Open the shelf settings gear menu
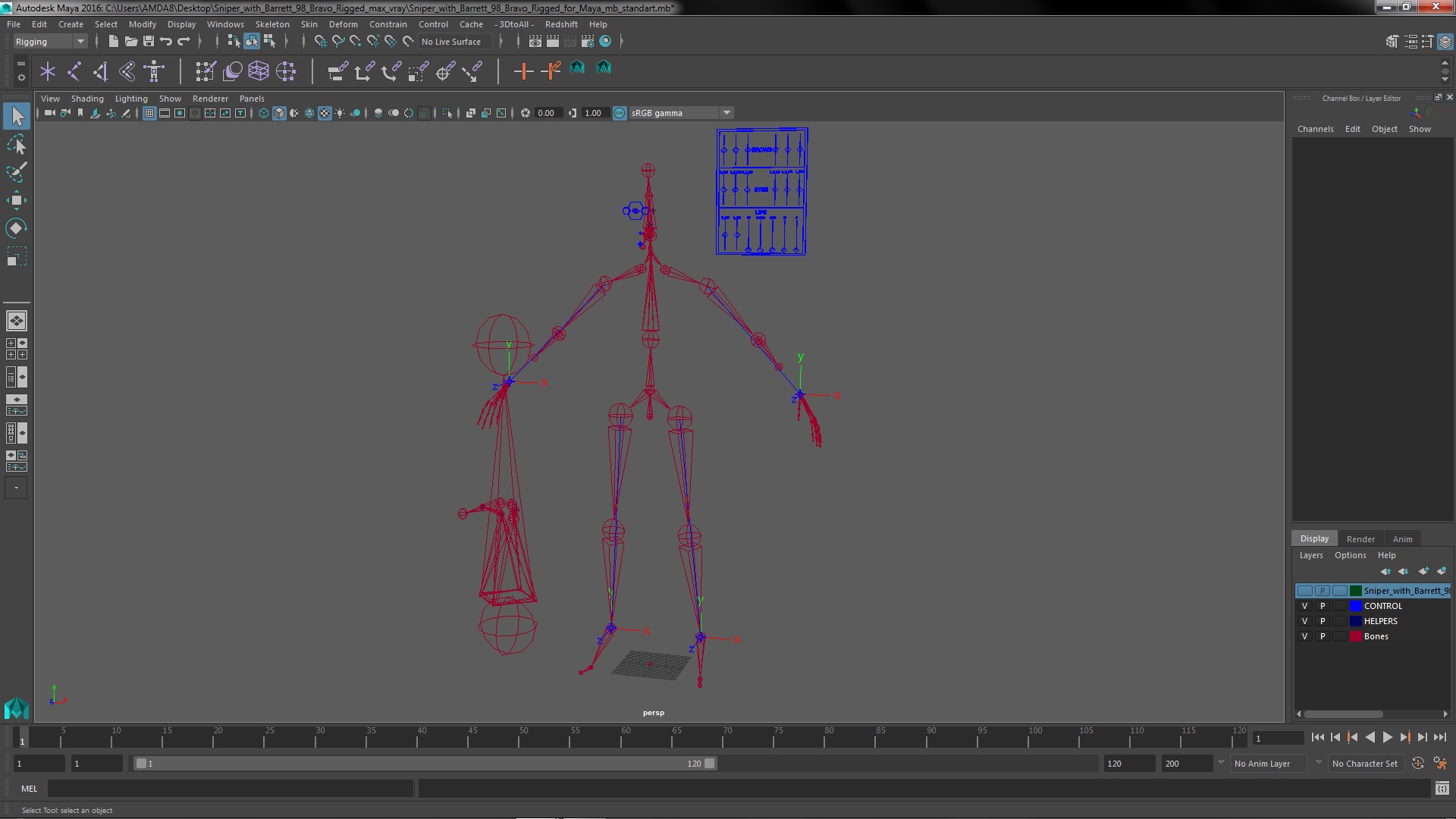Image resolution: width=1456 pixels, height=819 pixels. (20, 77)
